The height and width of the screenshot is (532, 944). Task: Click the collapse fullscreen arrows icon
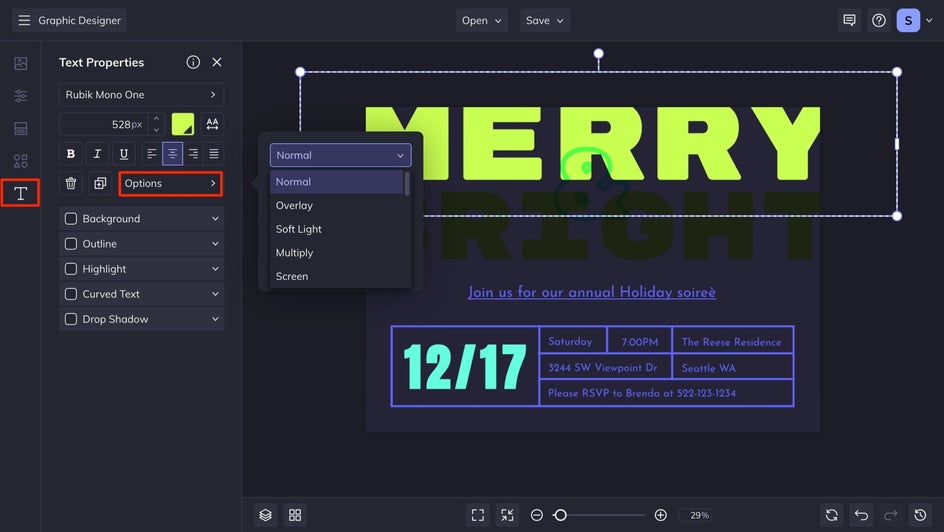(x=507, y=515)
